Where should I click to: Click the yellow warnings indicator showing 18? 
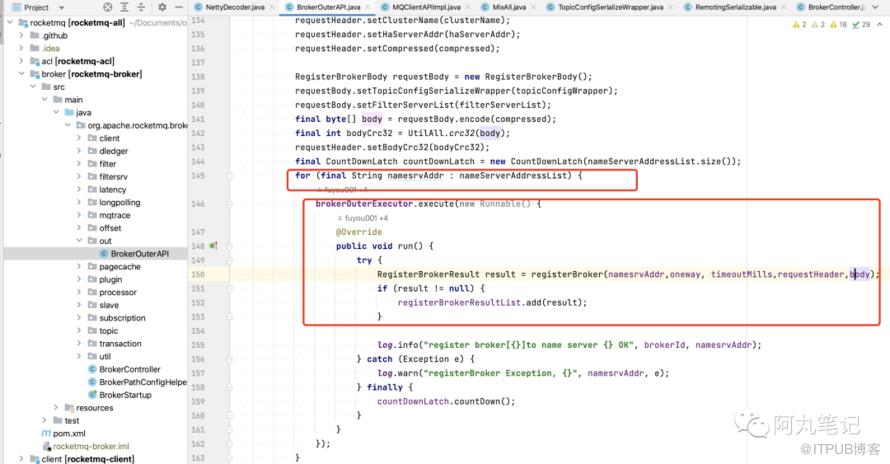(x=838, y=24)
